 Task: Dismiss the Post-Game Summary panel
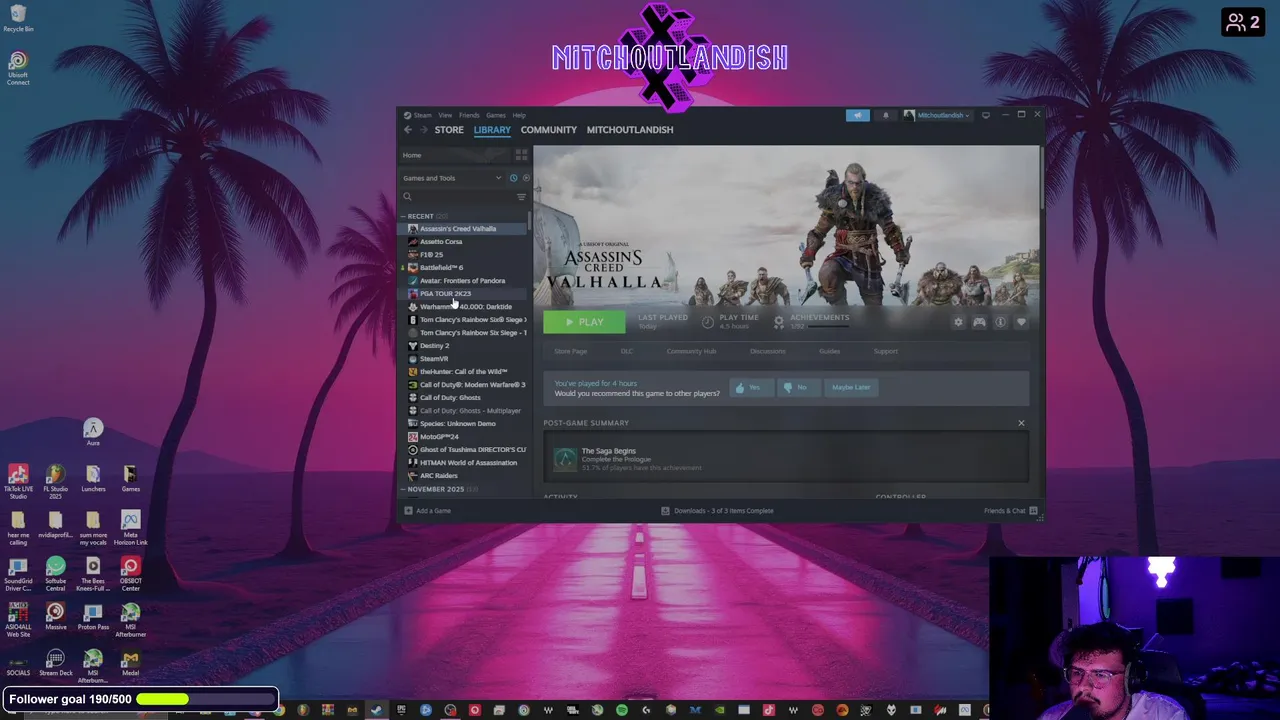1021,423
